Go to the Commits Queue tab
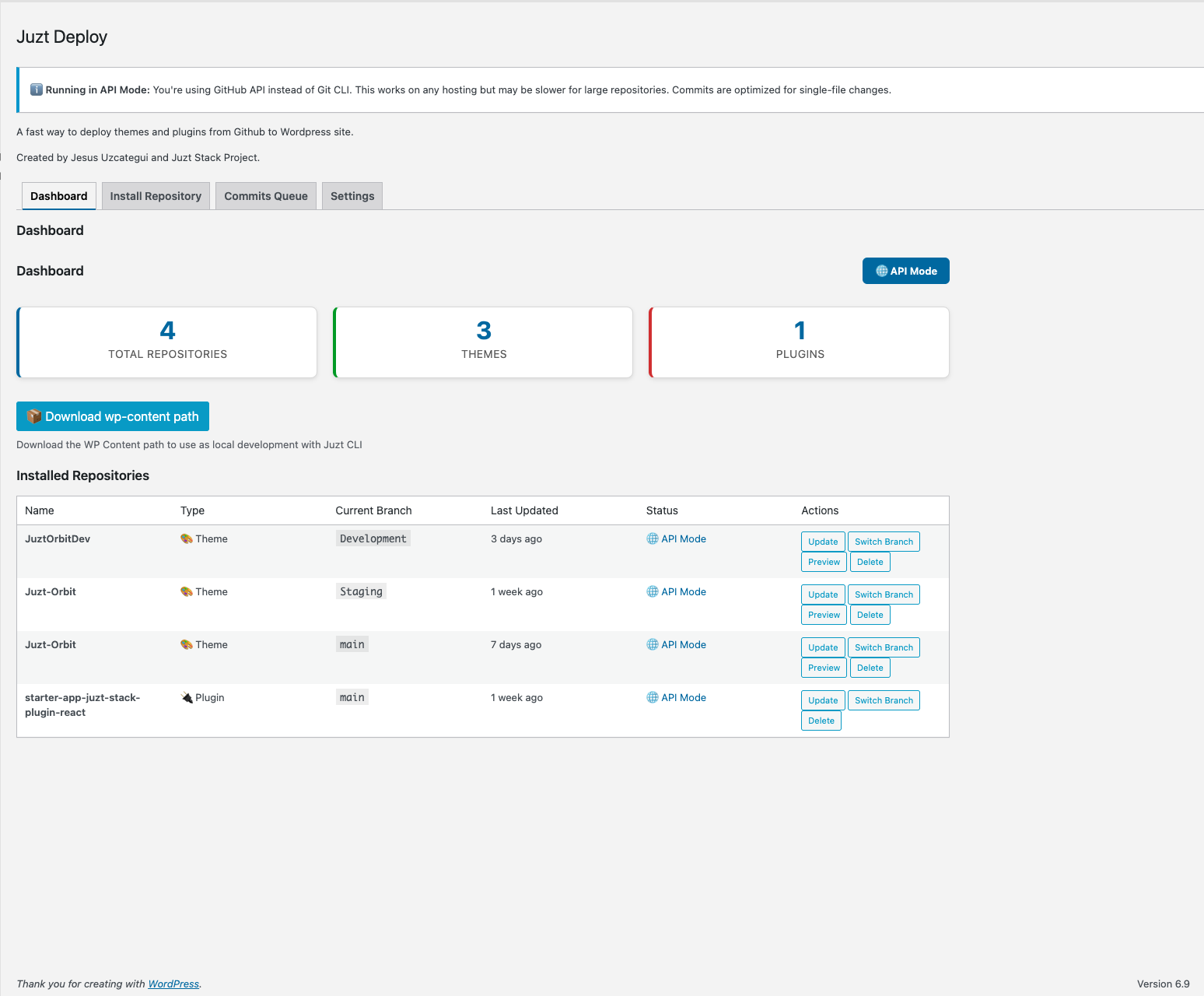The height and width of the screenshot is (996, 1204). tap(266, 196)
